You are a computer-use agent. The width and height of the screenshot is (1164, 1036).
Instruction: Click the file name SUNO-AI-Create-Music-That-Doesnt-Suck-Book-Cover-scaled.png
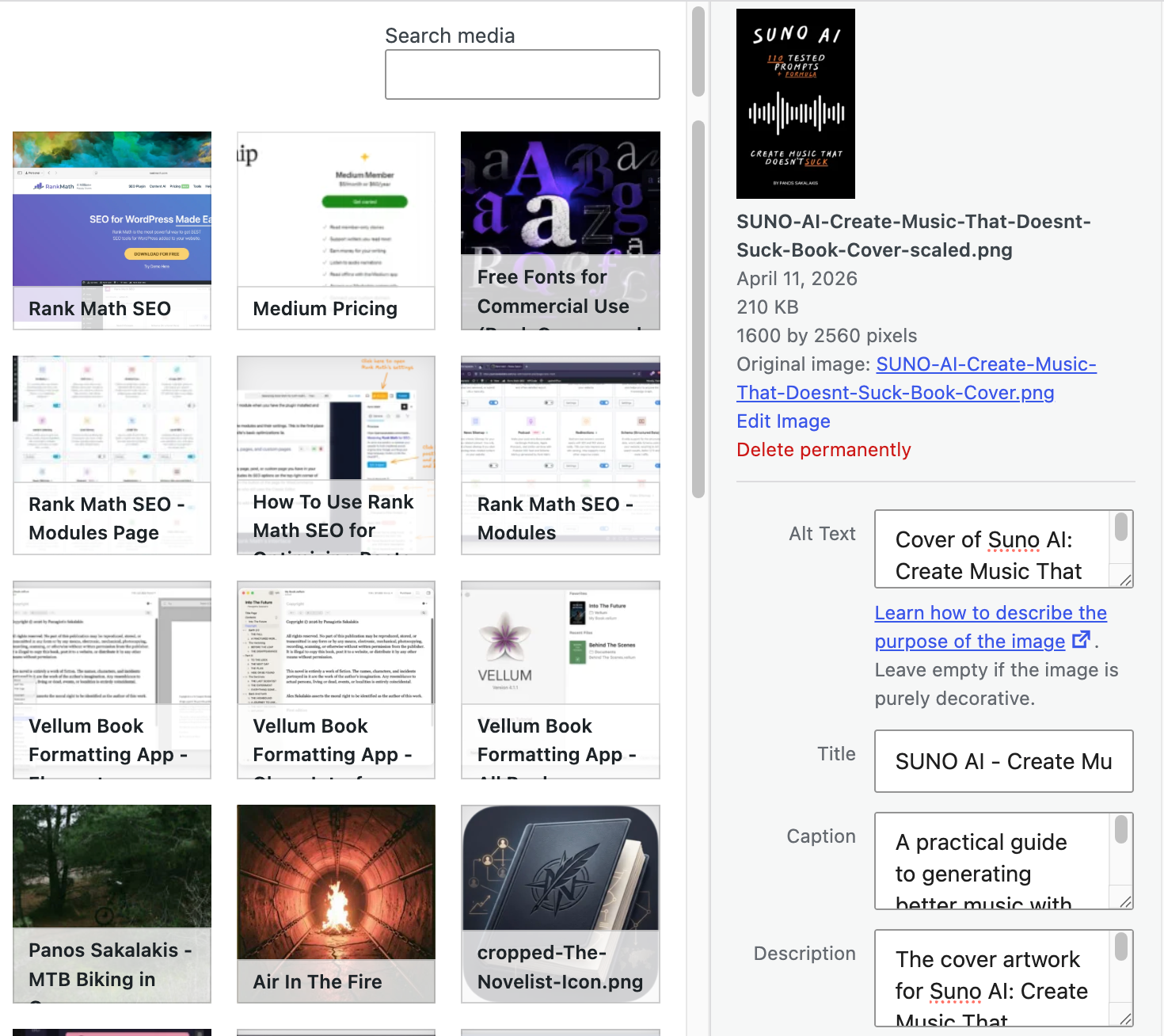(914, 236)
